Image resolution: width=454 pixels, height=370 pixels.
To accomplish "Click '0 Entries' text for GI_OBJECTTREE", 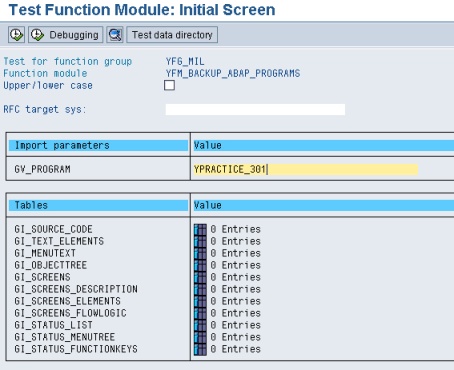I will 235,265.
